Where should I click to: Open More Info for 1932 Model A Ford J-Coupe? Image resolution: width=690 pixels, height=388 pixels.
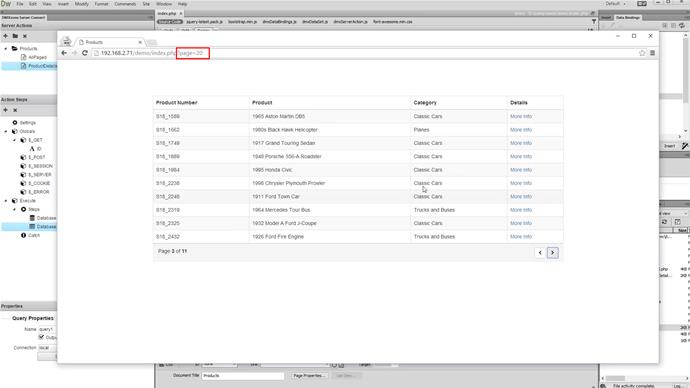(x=521, y=223)
